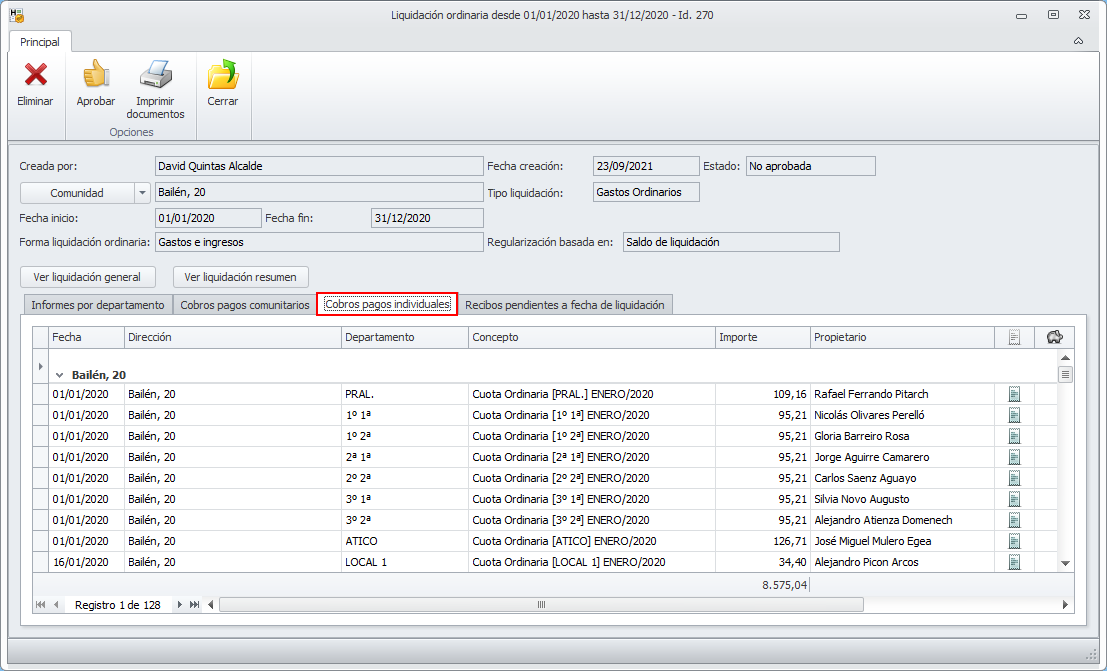This screenshot has height=671, width=1107.
Task: Click the Forma liquidación field Gastos e ingresos
Action: pos(319,242)
